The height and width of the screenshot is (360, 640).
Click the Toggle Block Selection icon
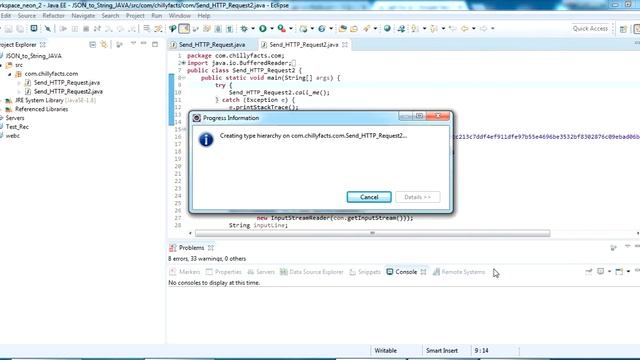[218, 29]
